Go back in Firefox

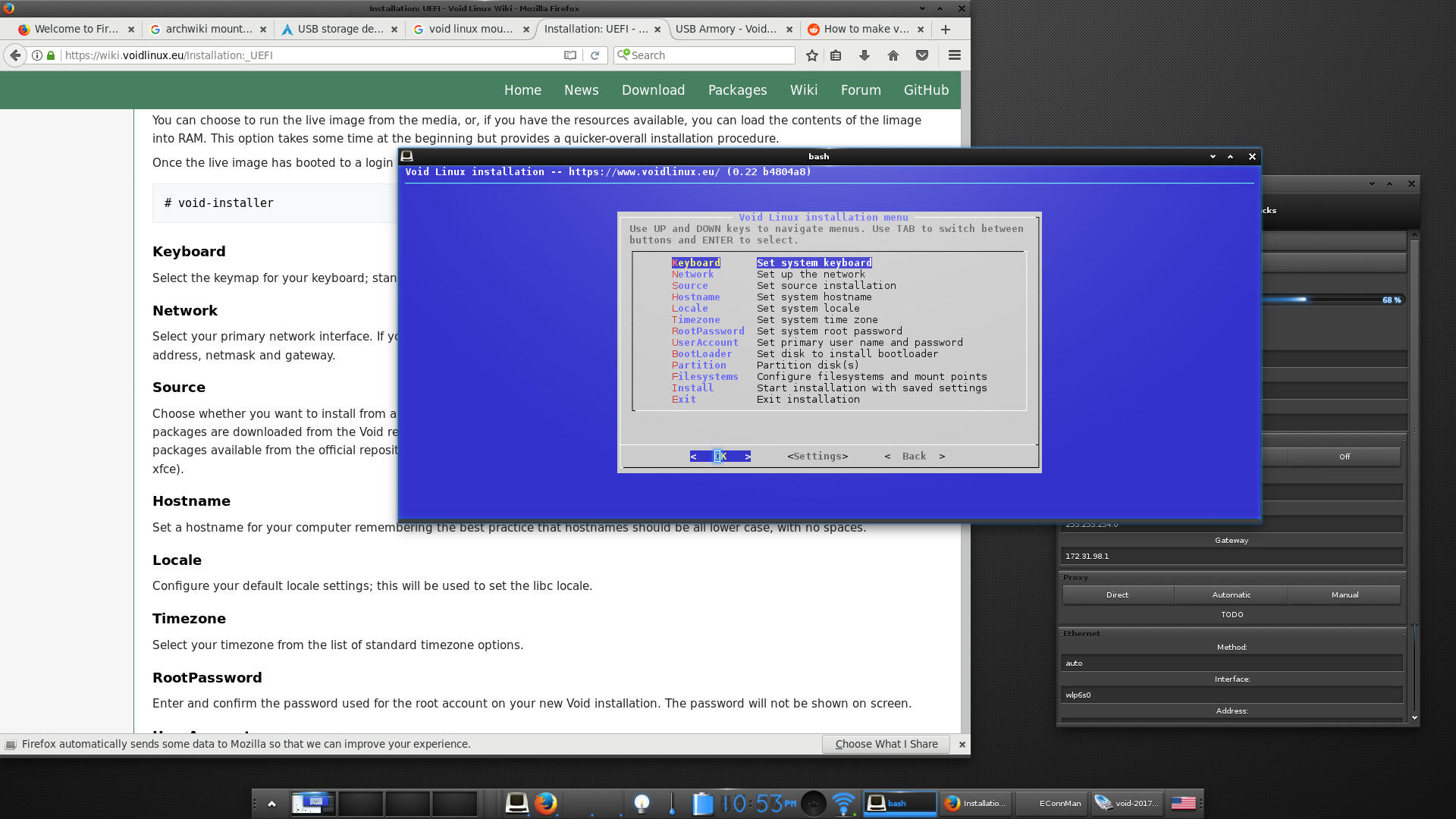[15, 55]
